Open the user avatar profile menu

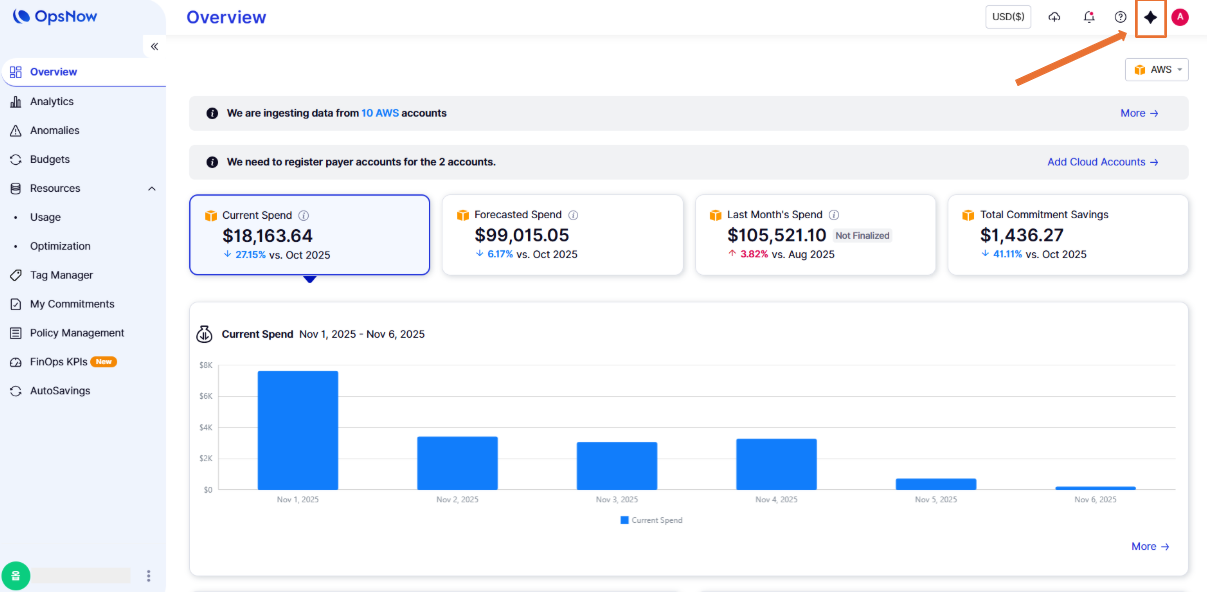pos(1180,17)
